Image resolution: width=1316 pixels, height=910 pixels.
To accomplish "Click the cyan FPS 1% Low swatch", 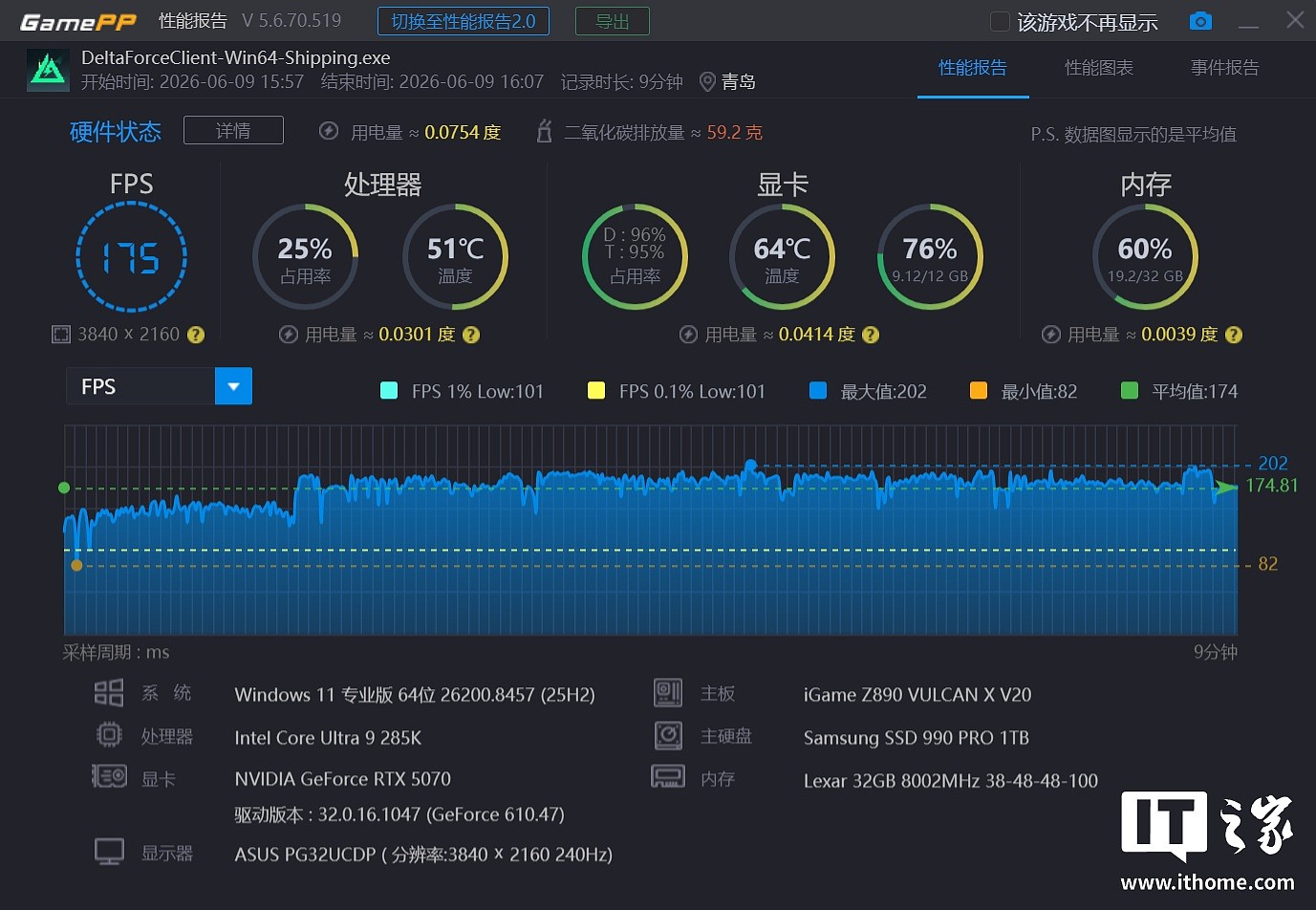I will 389,390.
